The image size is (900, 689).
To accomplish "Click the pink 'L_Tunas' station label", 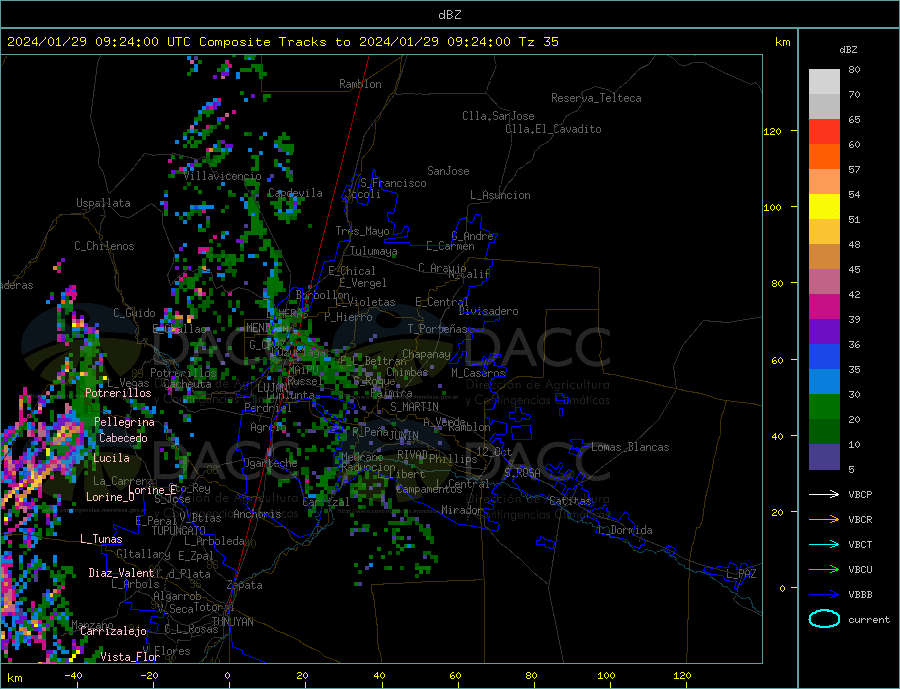I will [x=101, y=539].
